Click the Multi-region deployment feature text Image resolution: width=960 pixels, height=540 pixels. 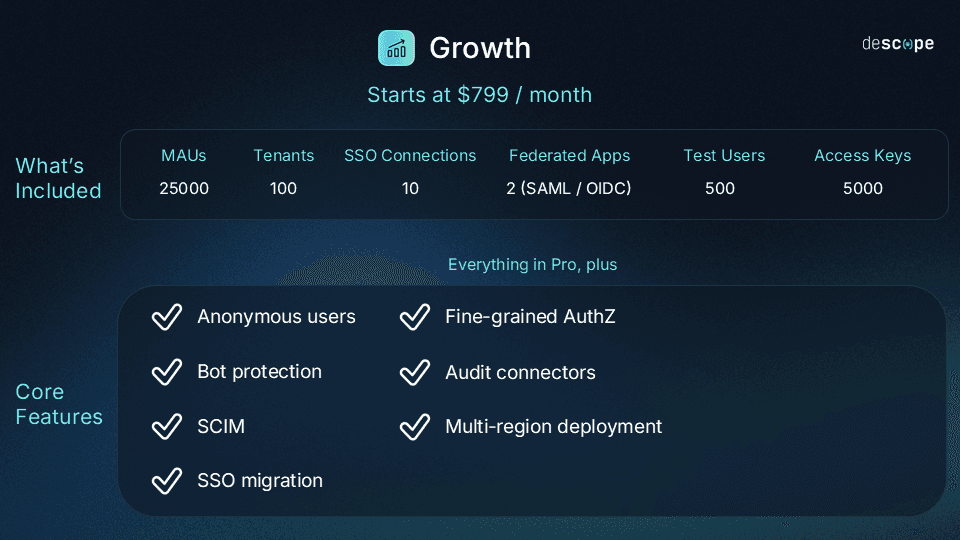click(553, 427)
